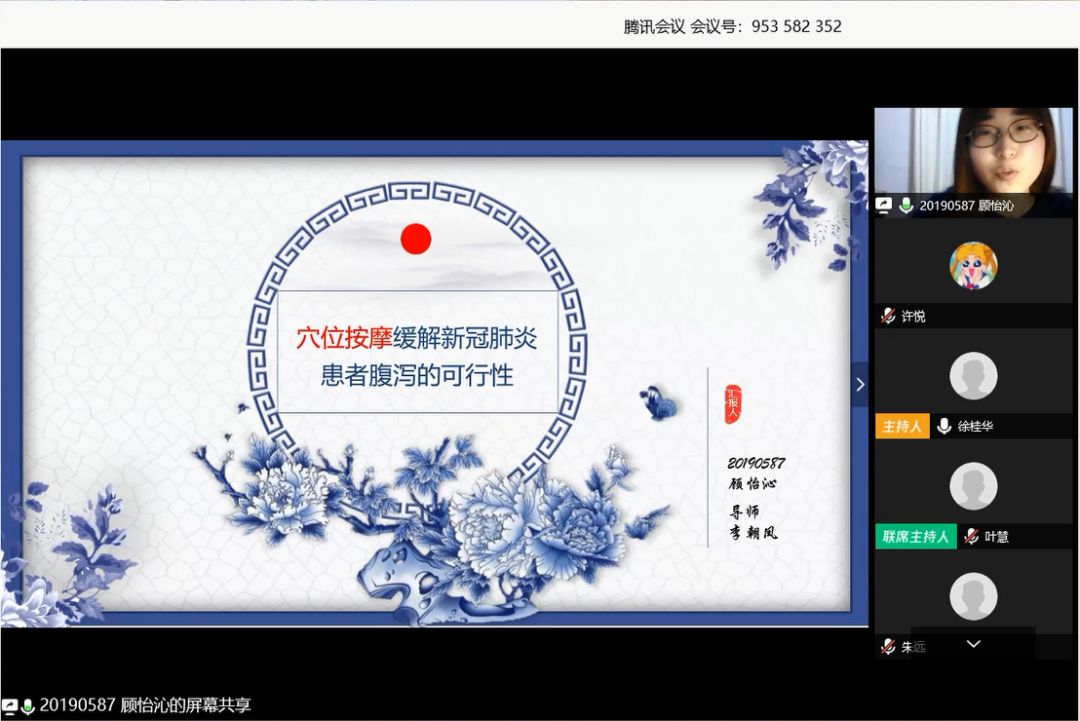Click 朱远's default avatar
1080x721 pixels.
click(x=973, y=596)
